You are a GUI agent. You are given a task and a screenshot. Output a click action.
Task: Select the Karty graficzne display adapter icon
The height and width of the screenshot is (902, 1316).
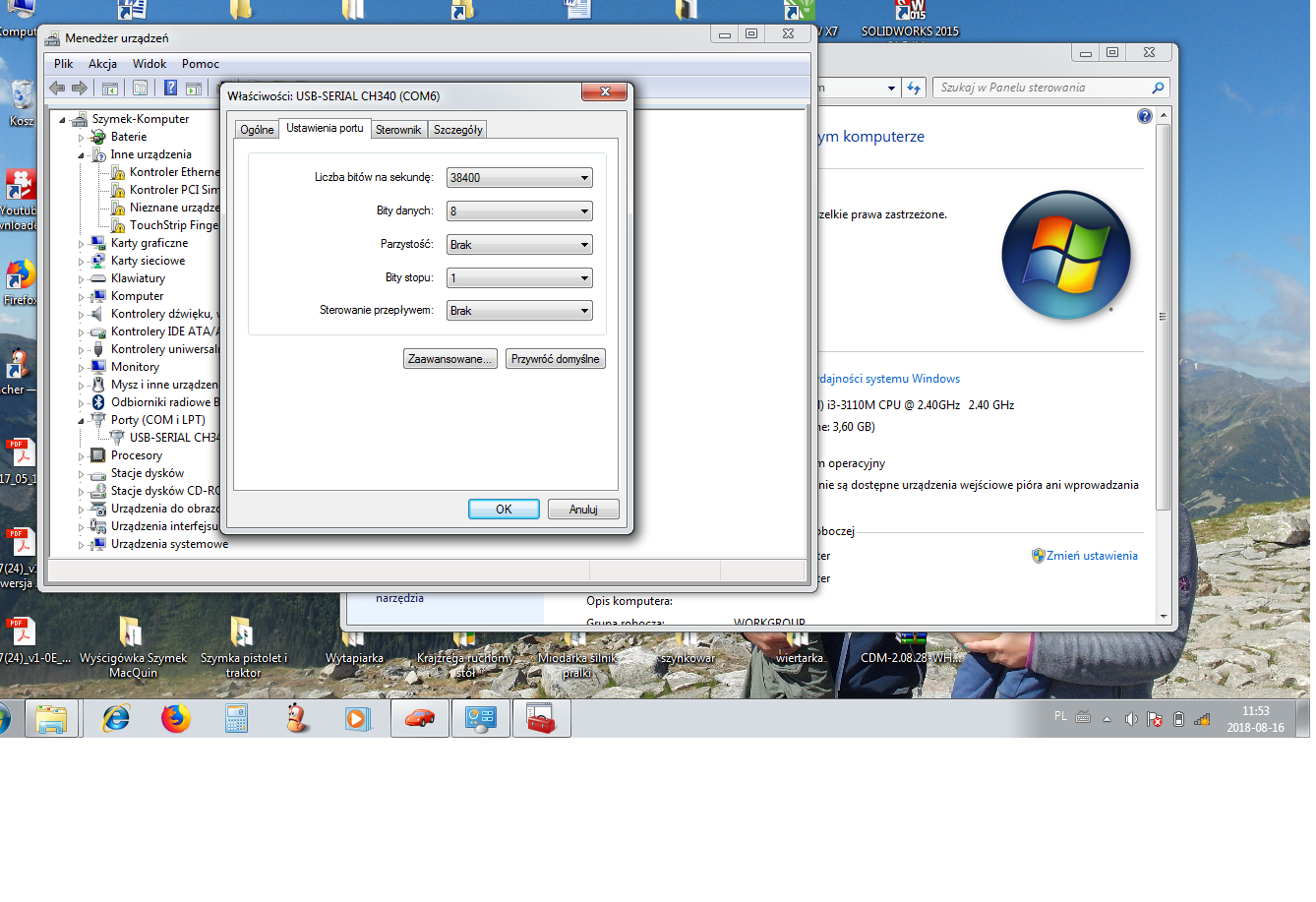[x=98, y=243]
